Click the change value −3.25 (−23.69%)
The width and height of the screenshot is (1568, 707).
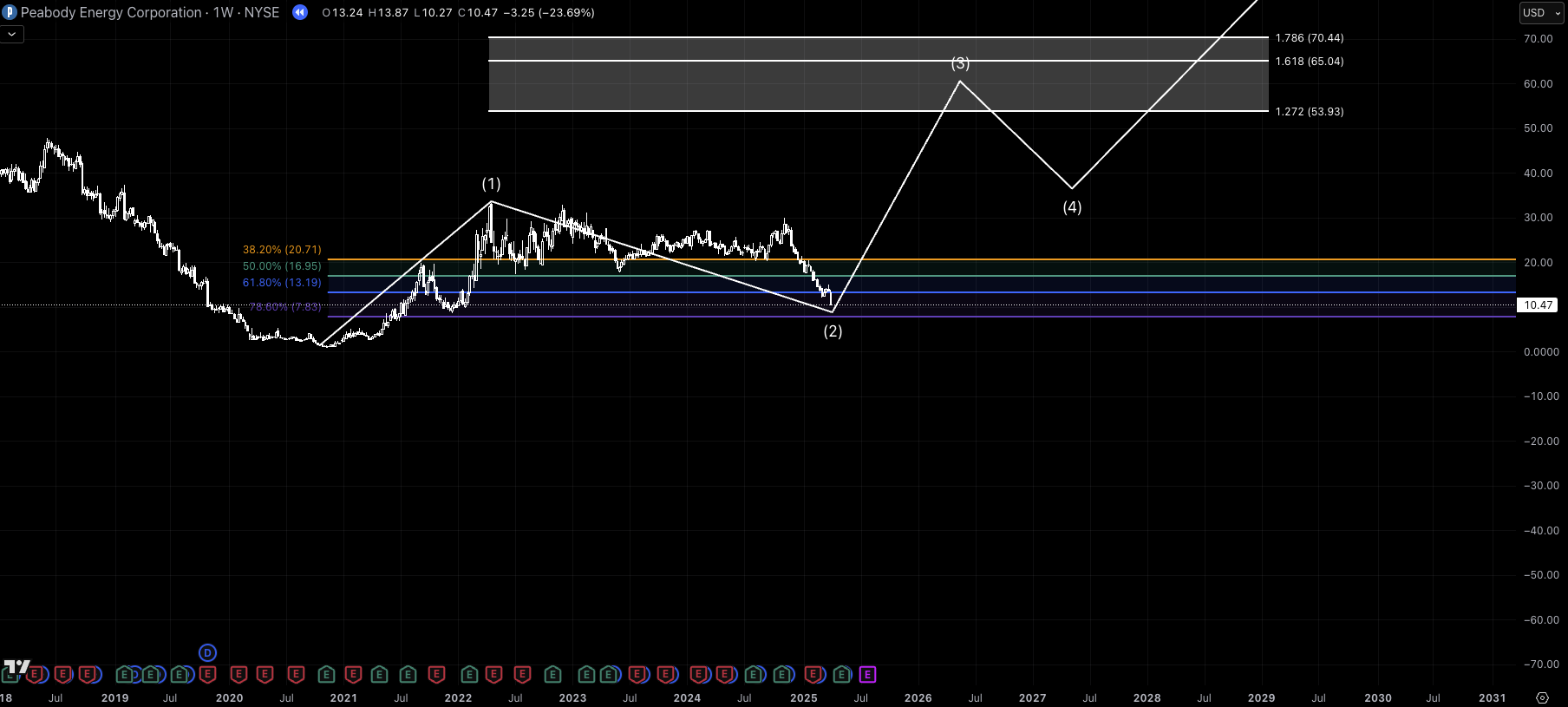click(549, 13)
